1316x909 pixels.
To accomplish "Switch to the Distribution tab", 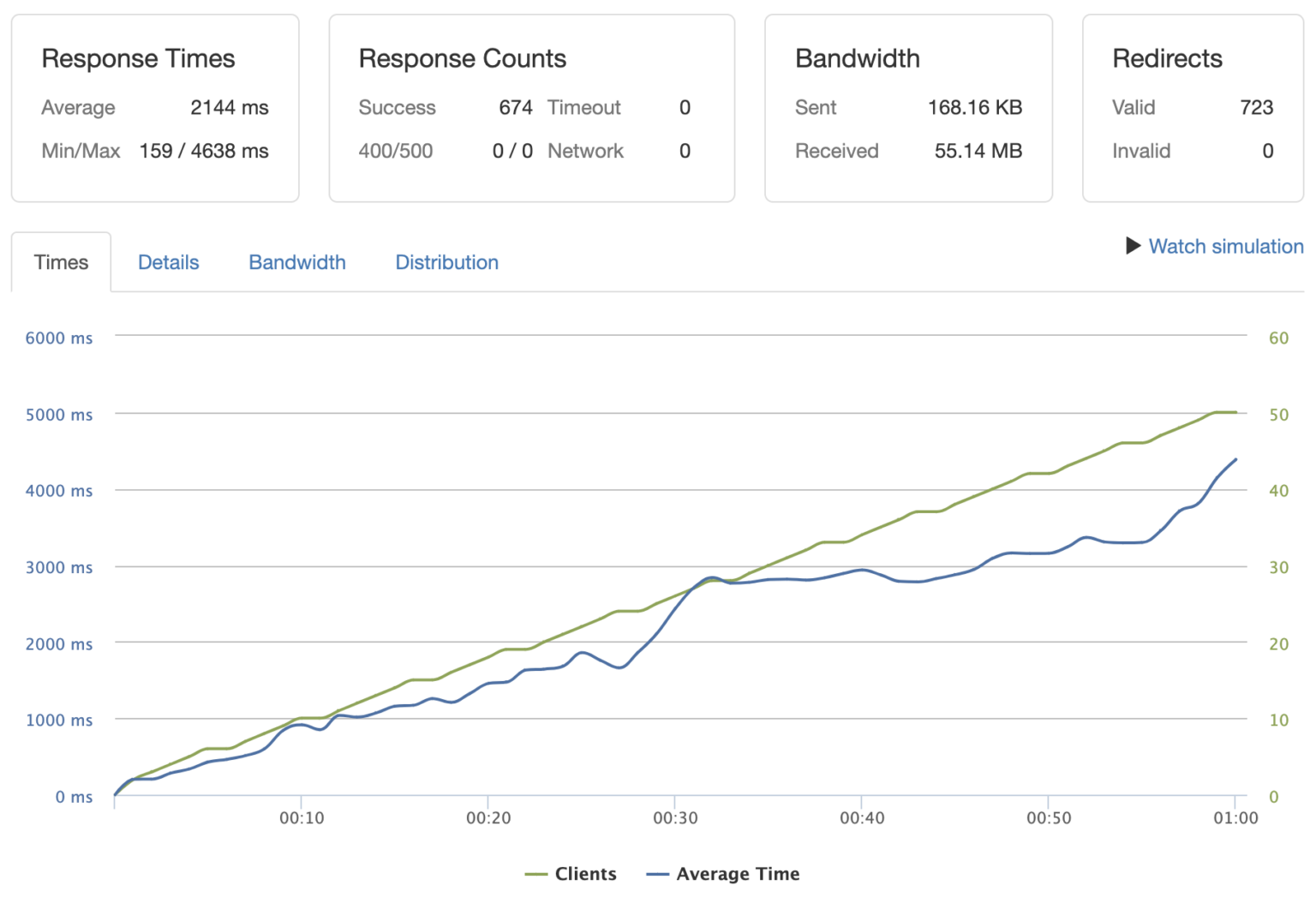I will [x=446, y=262].
